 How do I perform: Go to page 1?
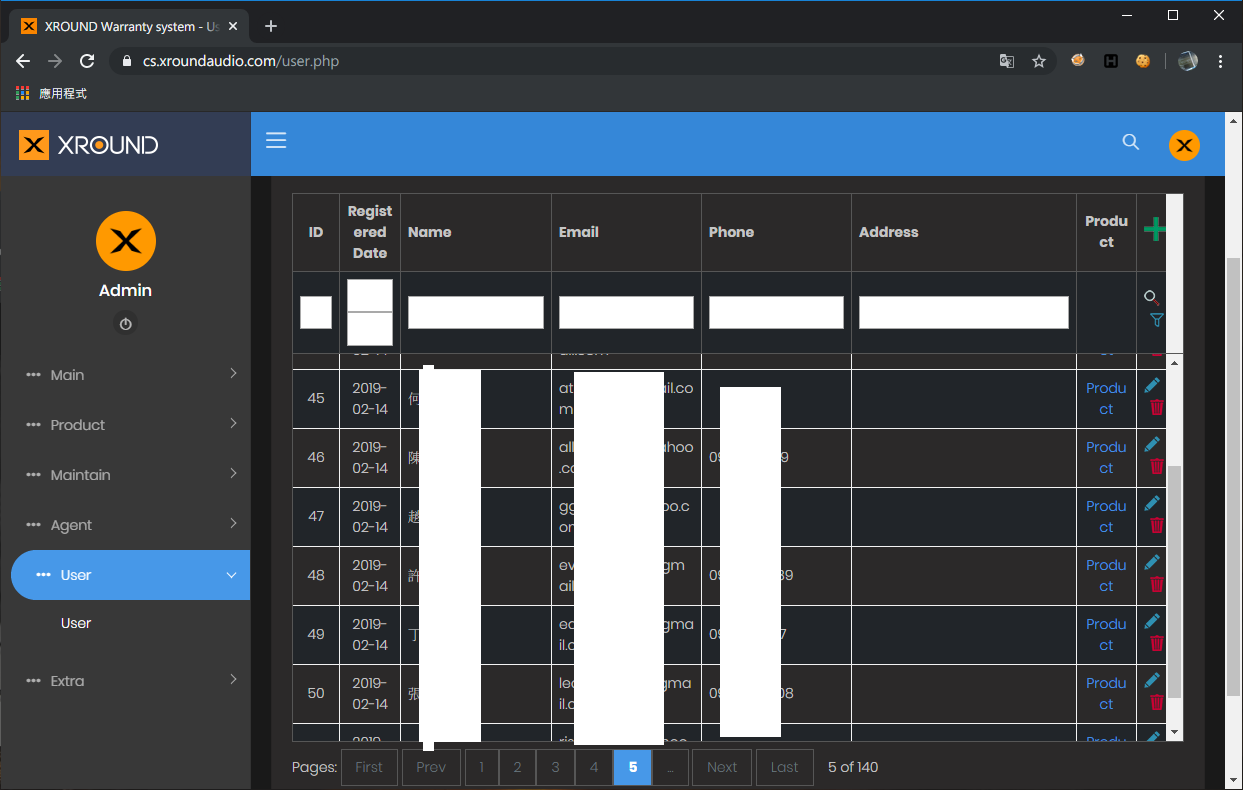(481, 767)
